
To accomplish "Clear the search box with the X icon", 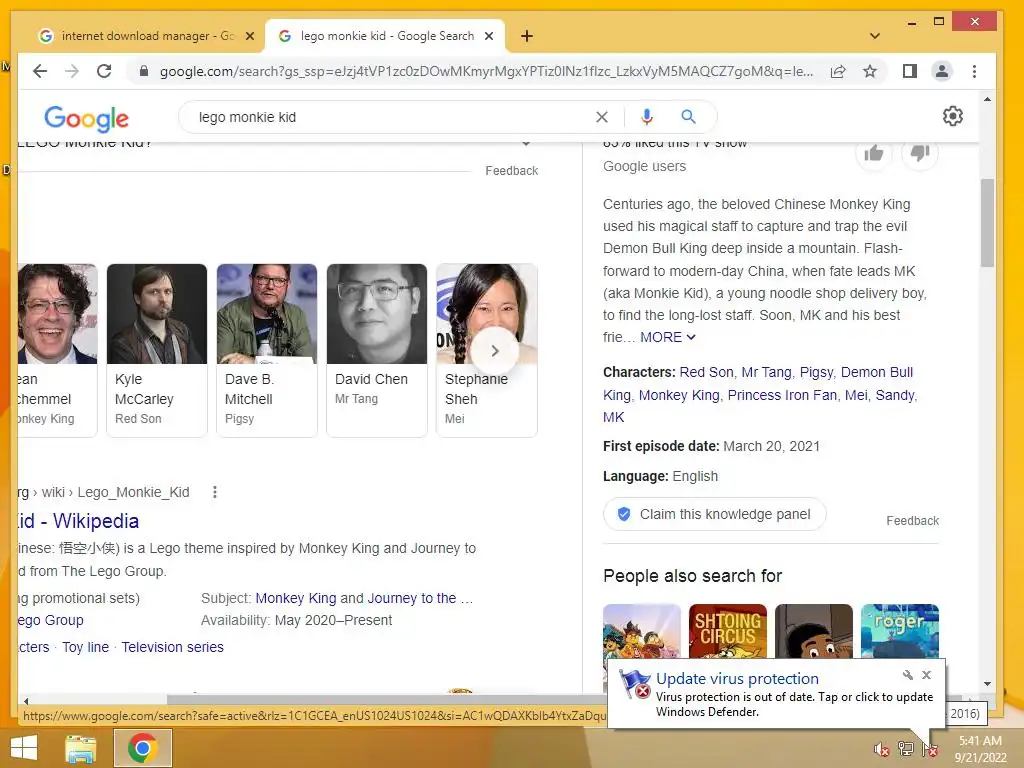I will point(602,117).
